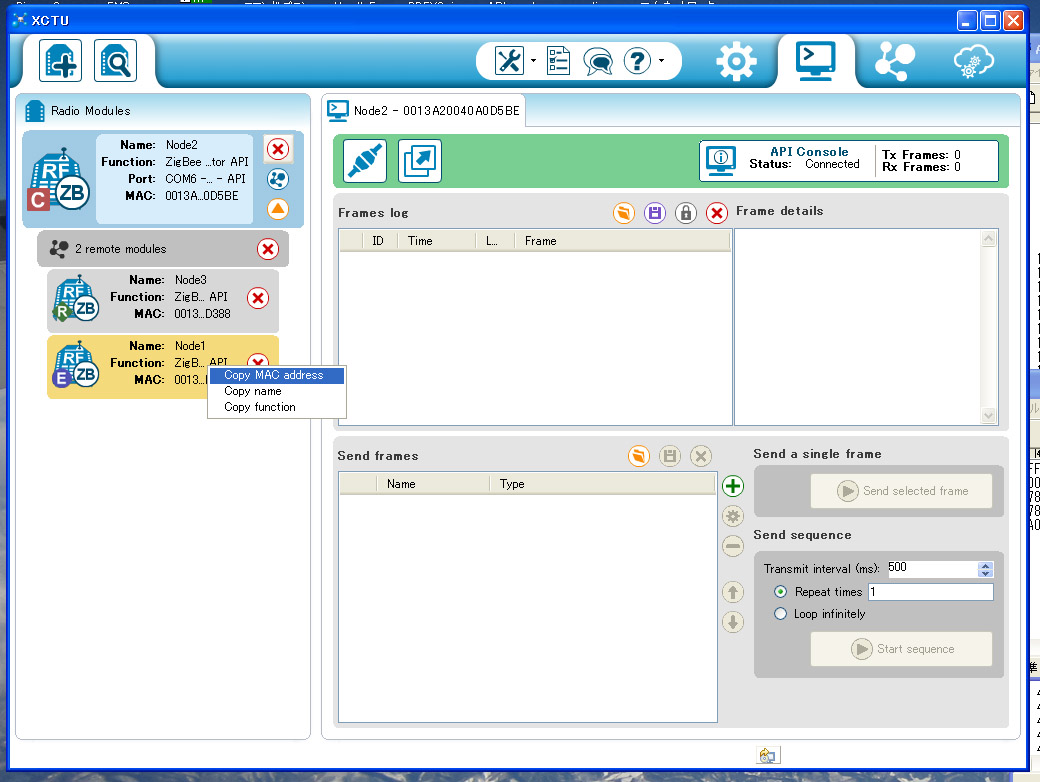The image size is (1040, 782).
Task: Clear the frames log
Action: coord(717,213)
